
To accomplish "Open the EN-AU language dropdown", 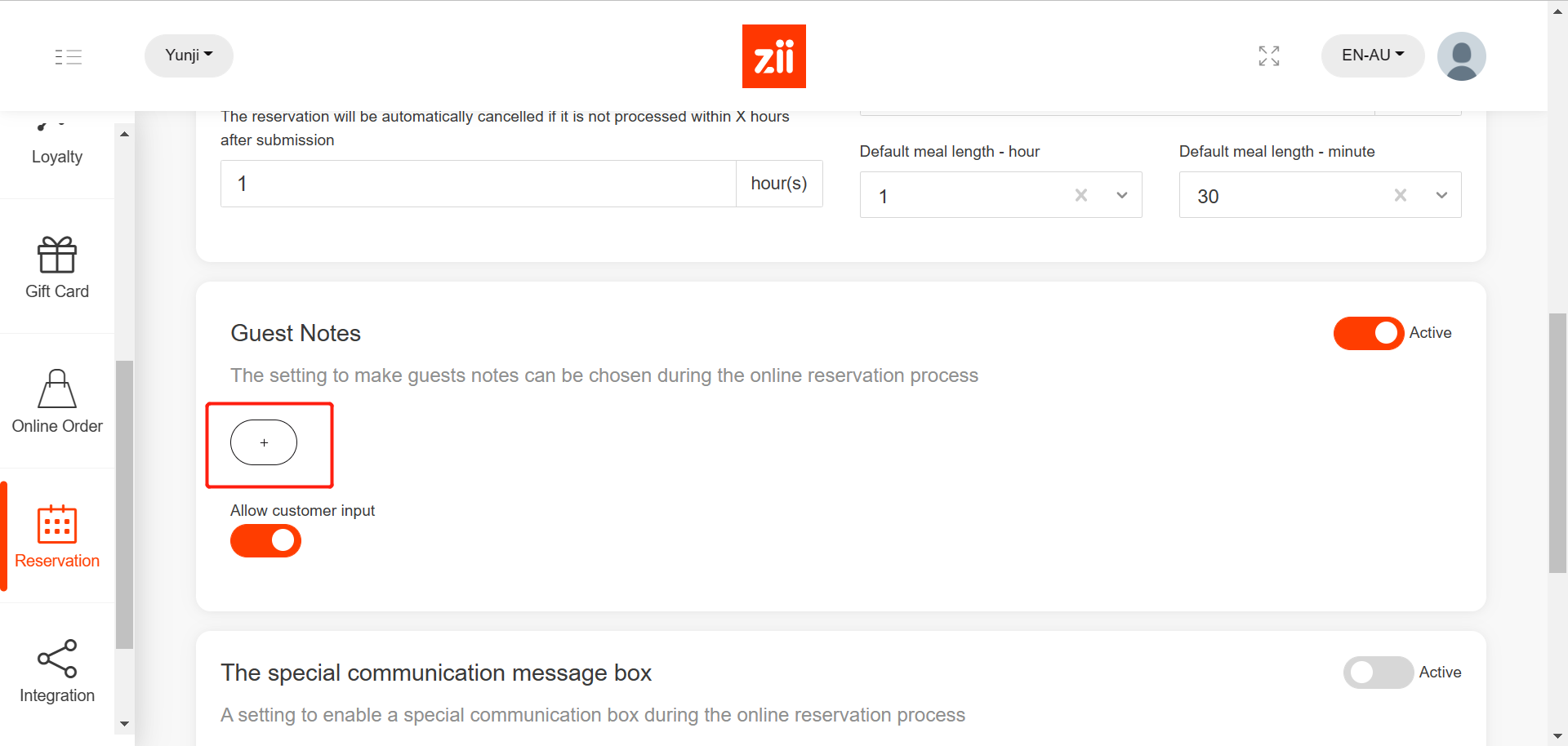I will coord(1372,56).
